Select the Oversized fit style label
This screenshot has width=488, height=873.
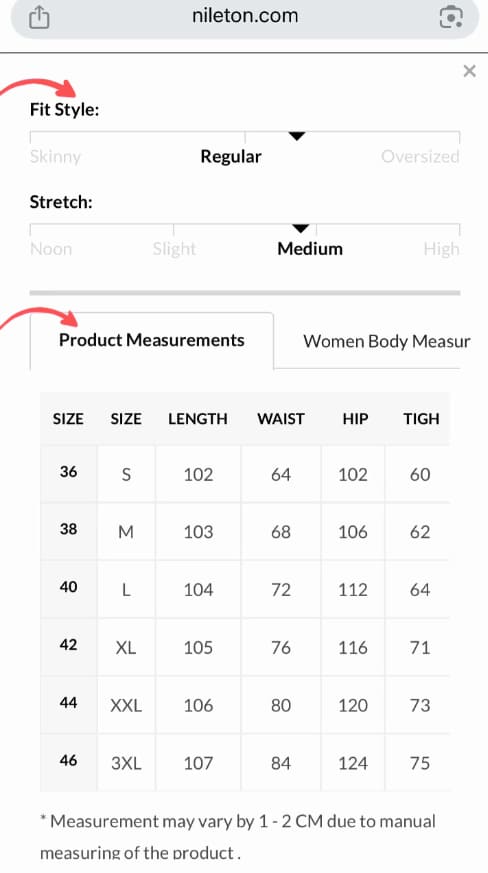point(420,156)
